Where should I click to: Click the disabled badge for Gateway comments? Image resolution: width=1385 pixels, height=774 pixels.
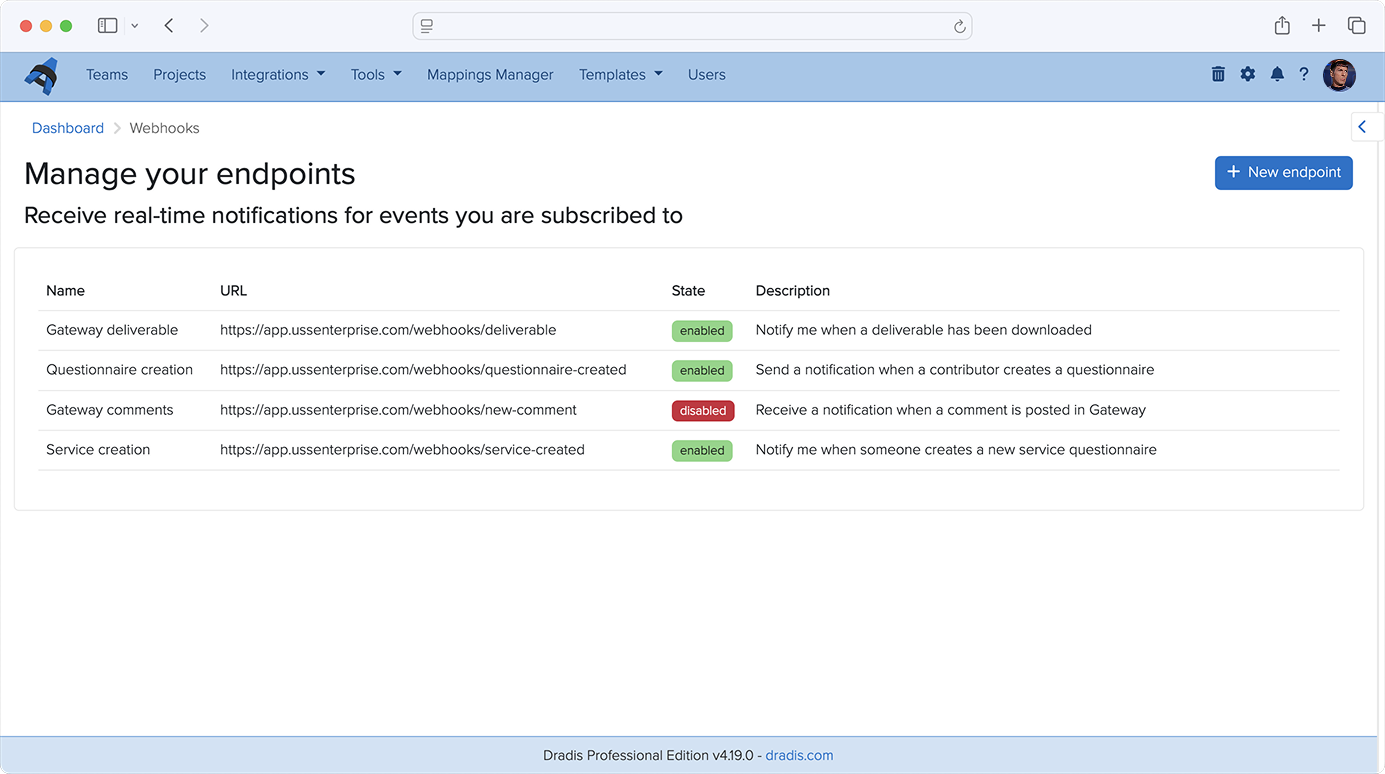pos(703,410)
